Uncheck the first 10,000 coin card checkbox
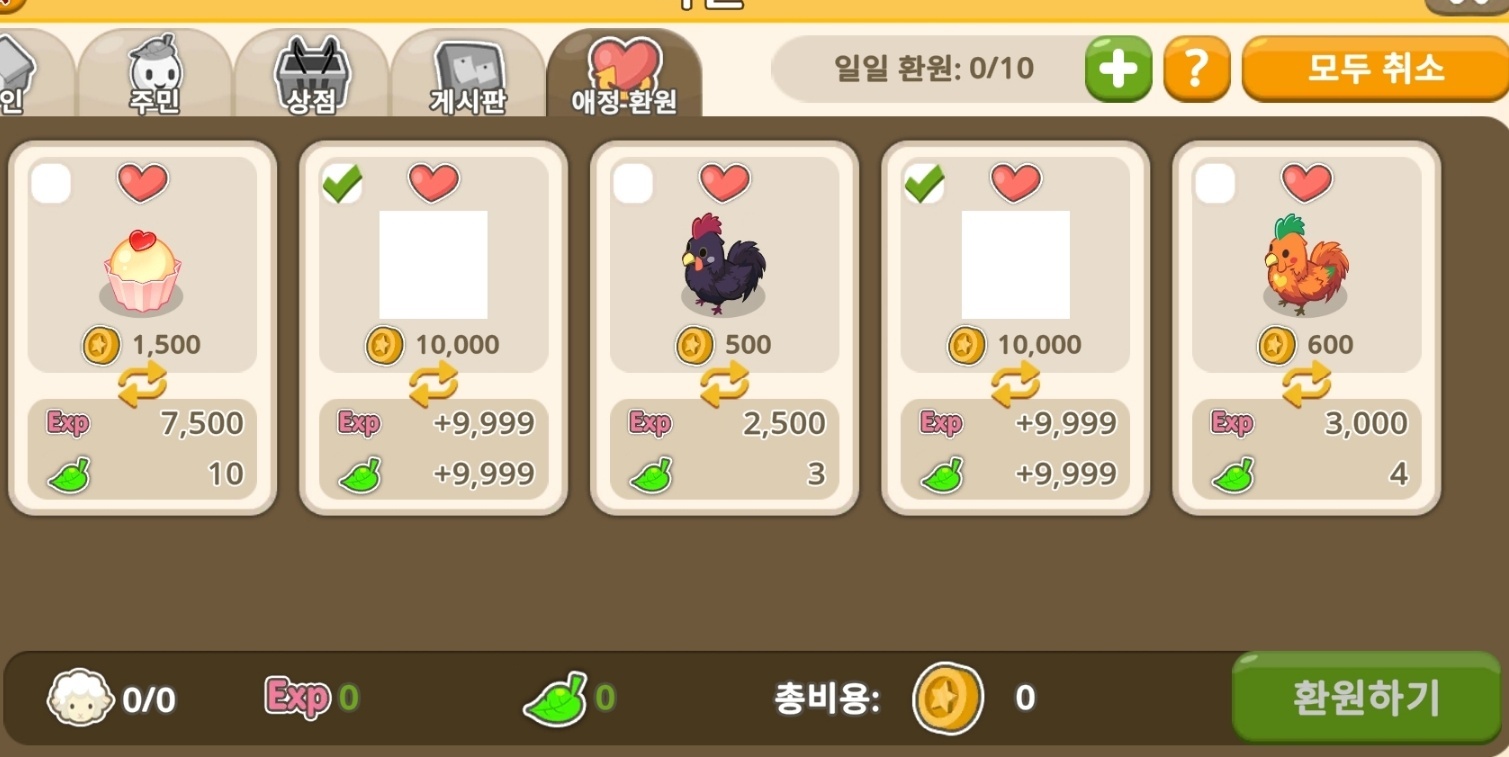 tap(342, 184)
